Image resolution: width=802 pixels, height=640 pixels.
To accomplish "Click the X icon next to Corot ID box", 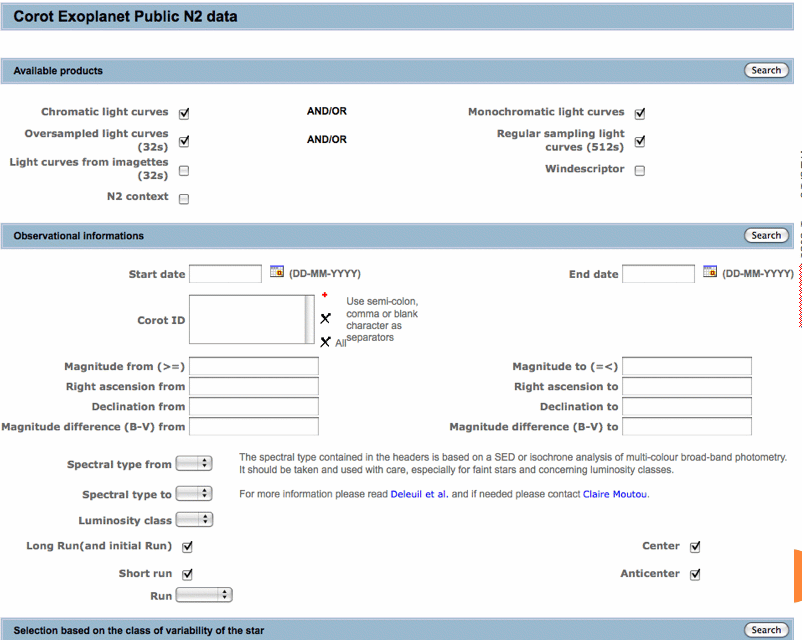I will tap(325, 319).
